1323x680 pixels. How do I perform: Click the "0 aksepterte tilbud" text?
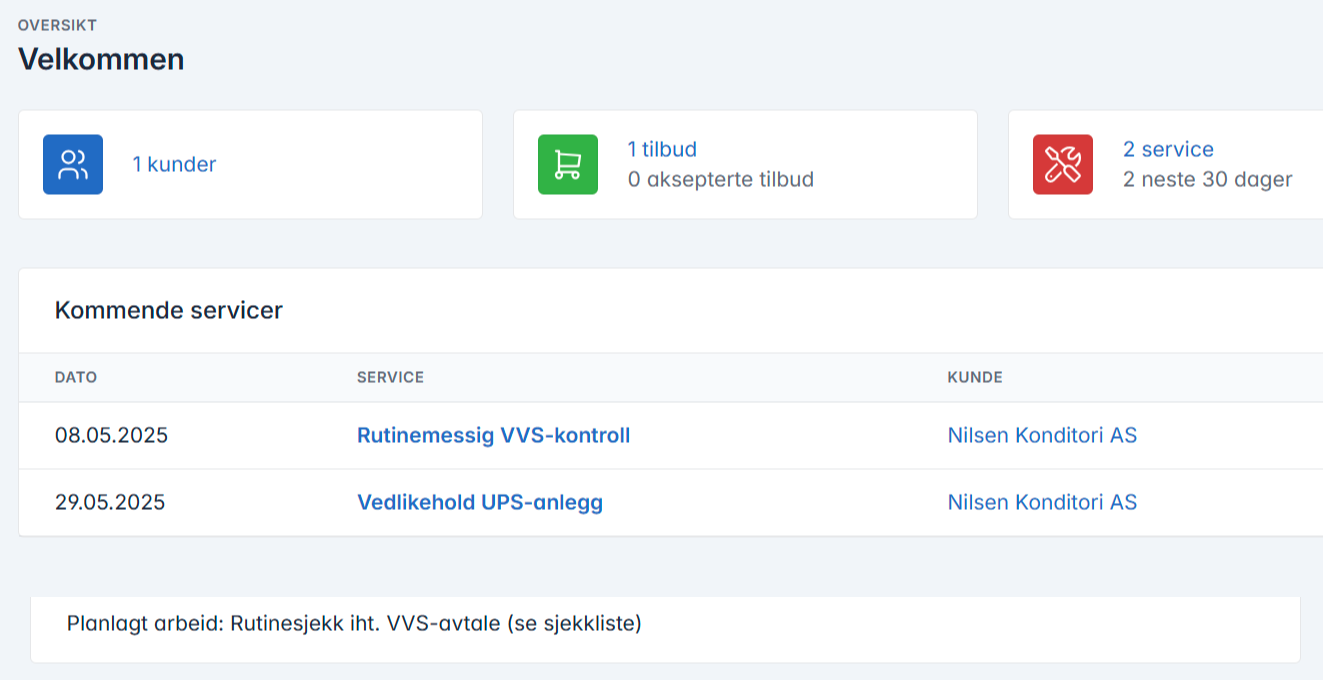click(x=720, y=180)
